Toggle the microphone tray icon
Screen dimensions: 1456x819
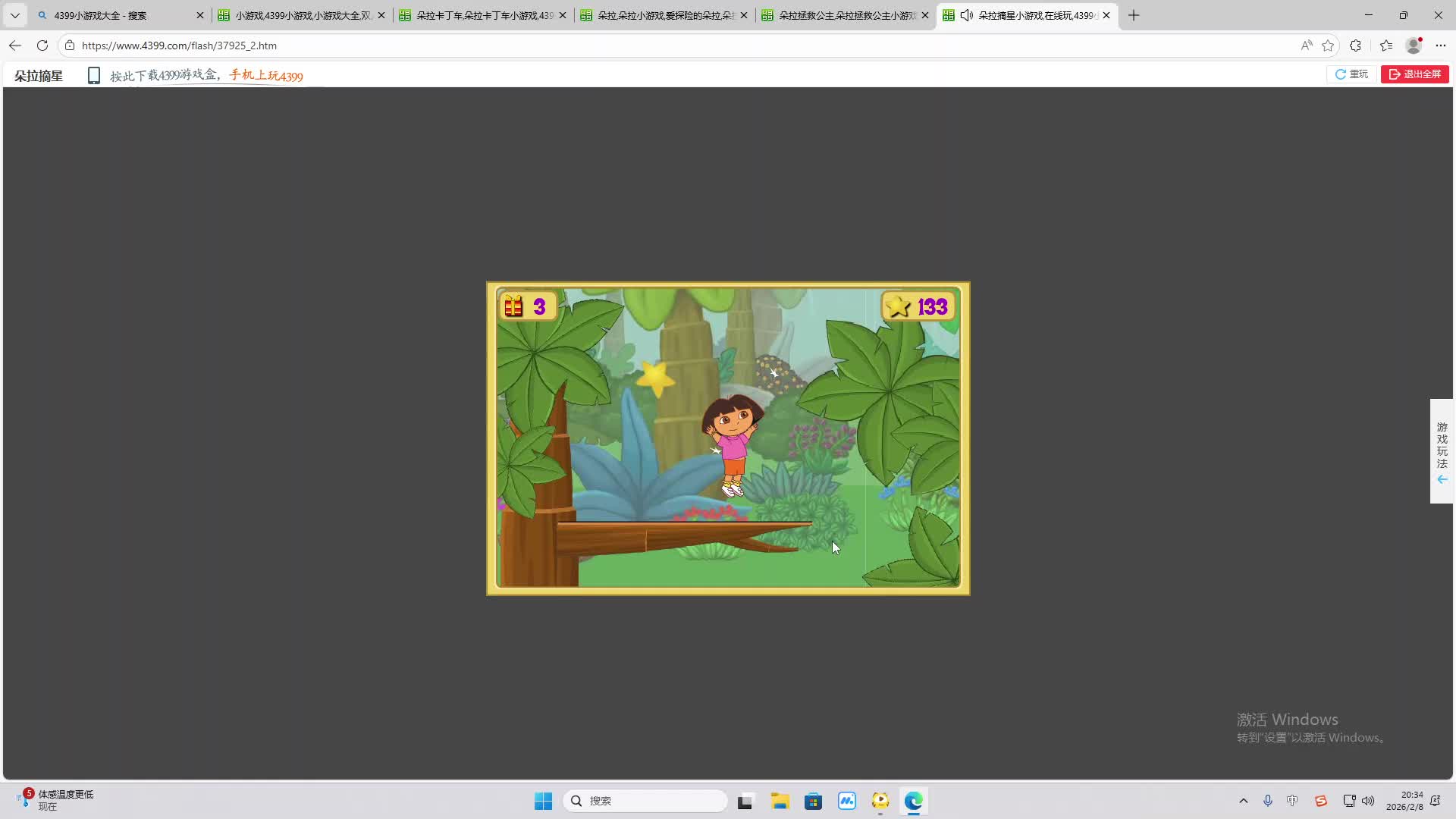click(1267, 801)
